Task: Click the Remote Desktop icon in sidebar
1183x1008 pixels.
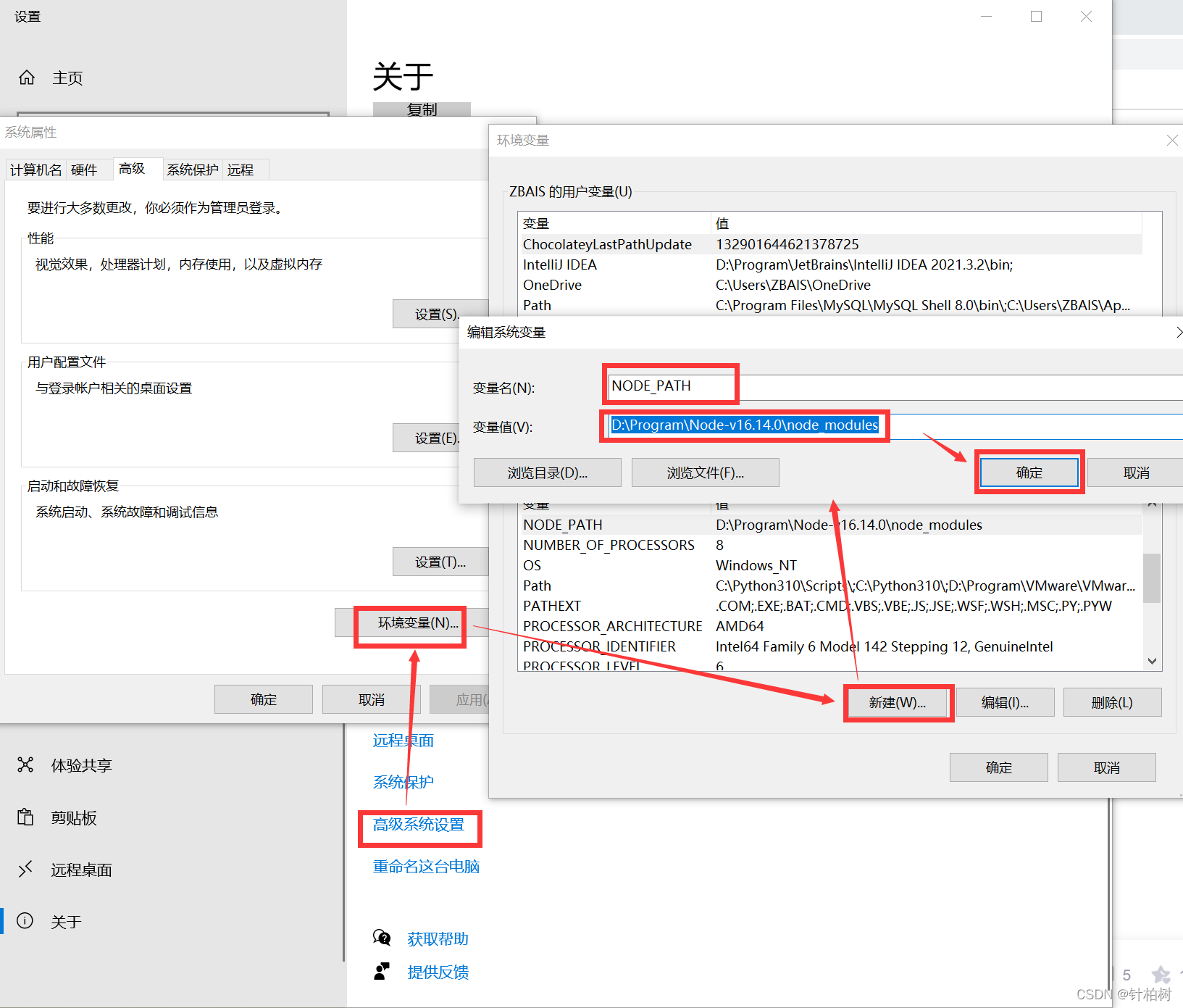Action: coord(25,869)
